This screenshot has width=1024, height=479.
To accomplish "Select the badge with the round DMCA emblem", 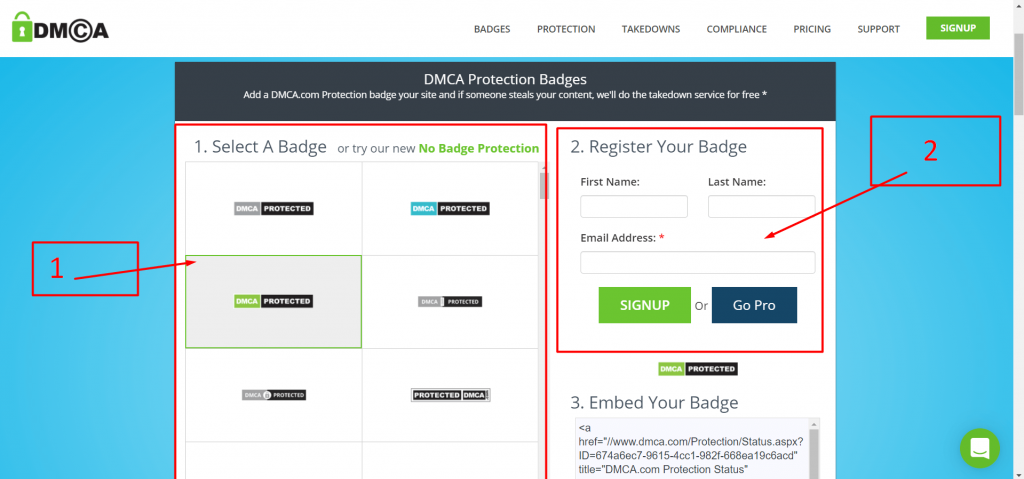I will click(x=274, y=395).
